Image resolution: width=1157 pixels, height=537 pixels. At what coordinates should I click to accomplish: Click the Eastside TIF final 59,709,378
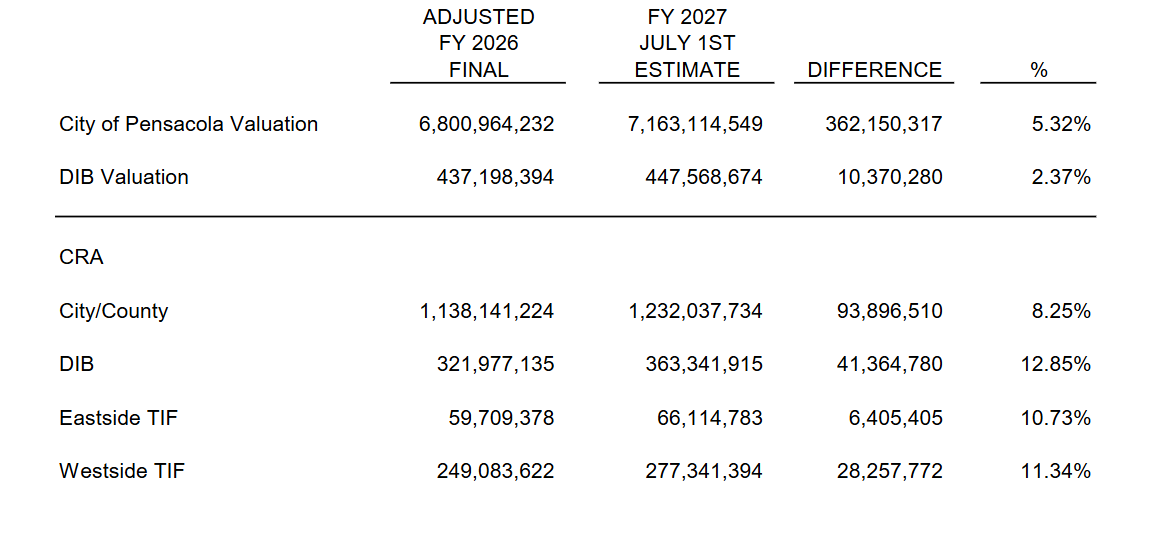(x=502, y=419)
